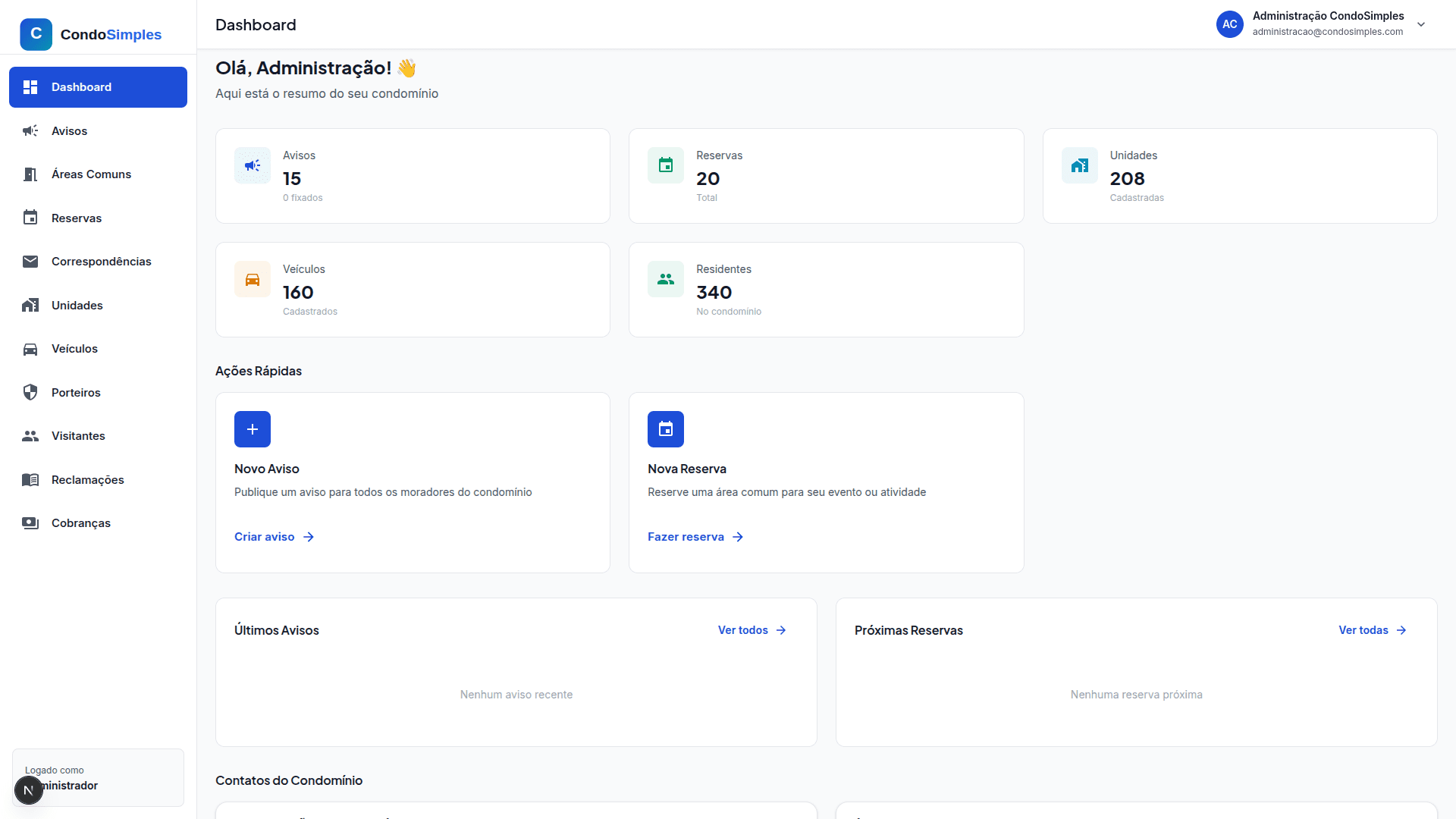Click the AC avatar circle in header
Image resolution: width=1456 pixels, height=819 pixels.
tap(1229, 24)
